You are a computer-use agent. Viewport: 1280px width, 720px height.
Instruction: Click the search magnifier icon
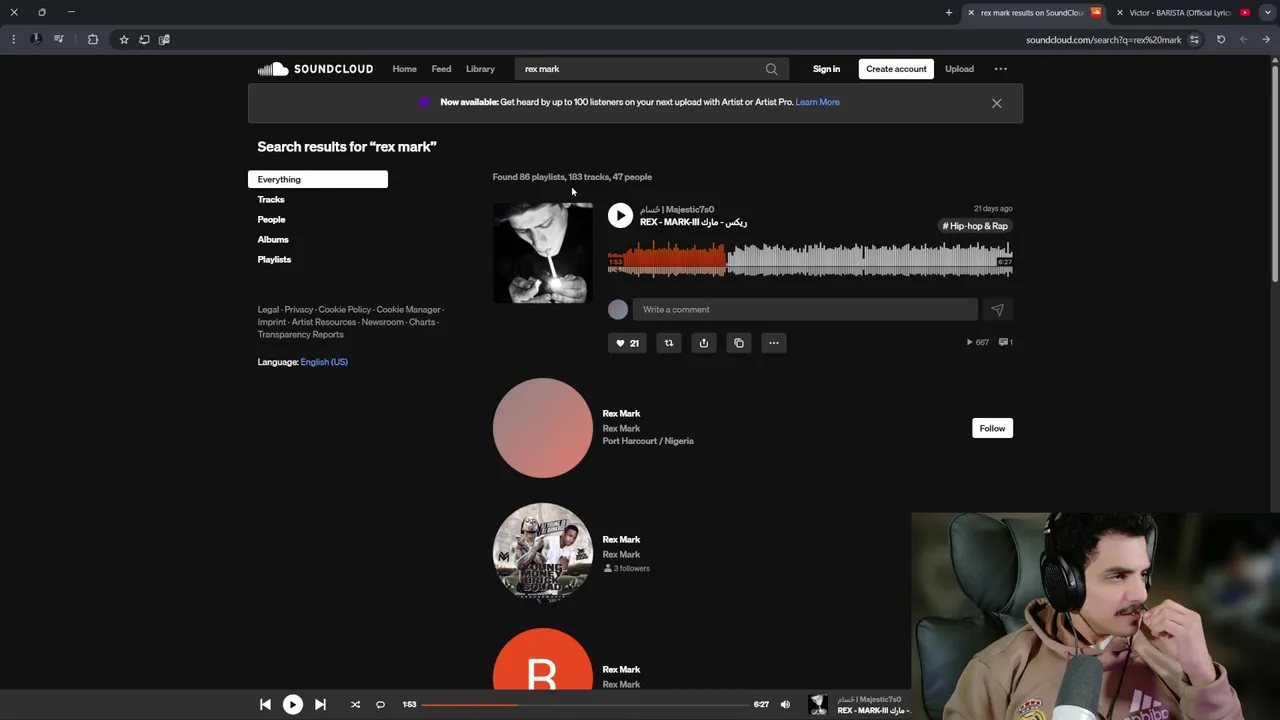click(x=771, y=69)
